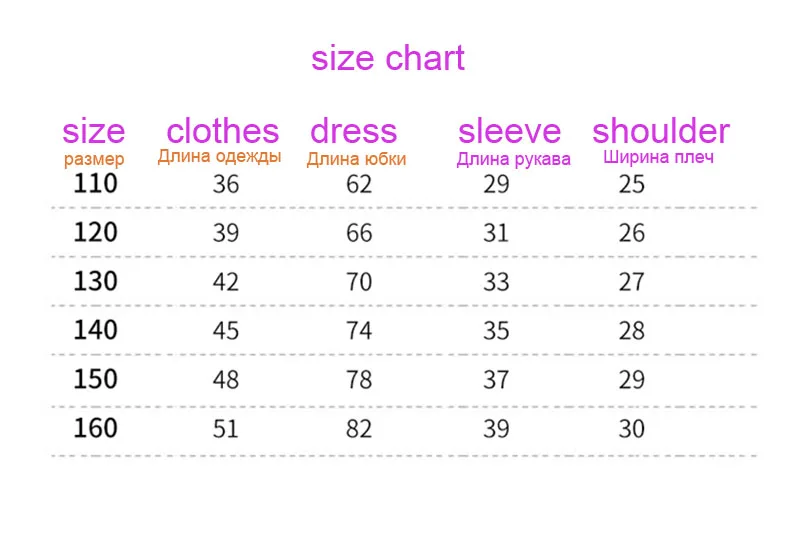Click the 'Длина юбки' subtitle
This screenshot has height=533, width=800.
356,159
